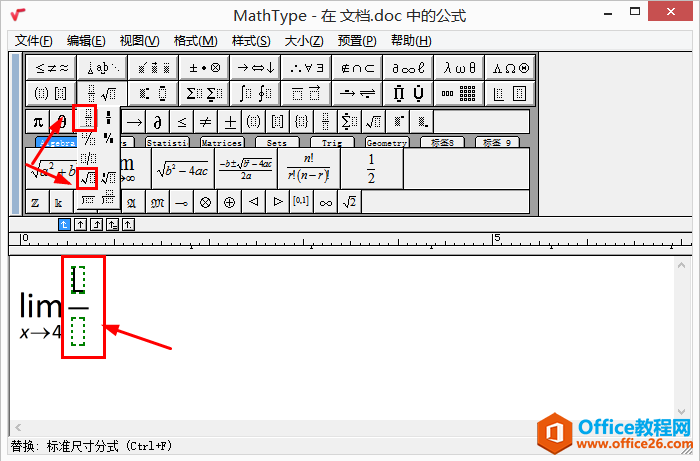Insert the curly braces template
Screen dimensions: 700x461
click(302, 121)
